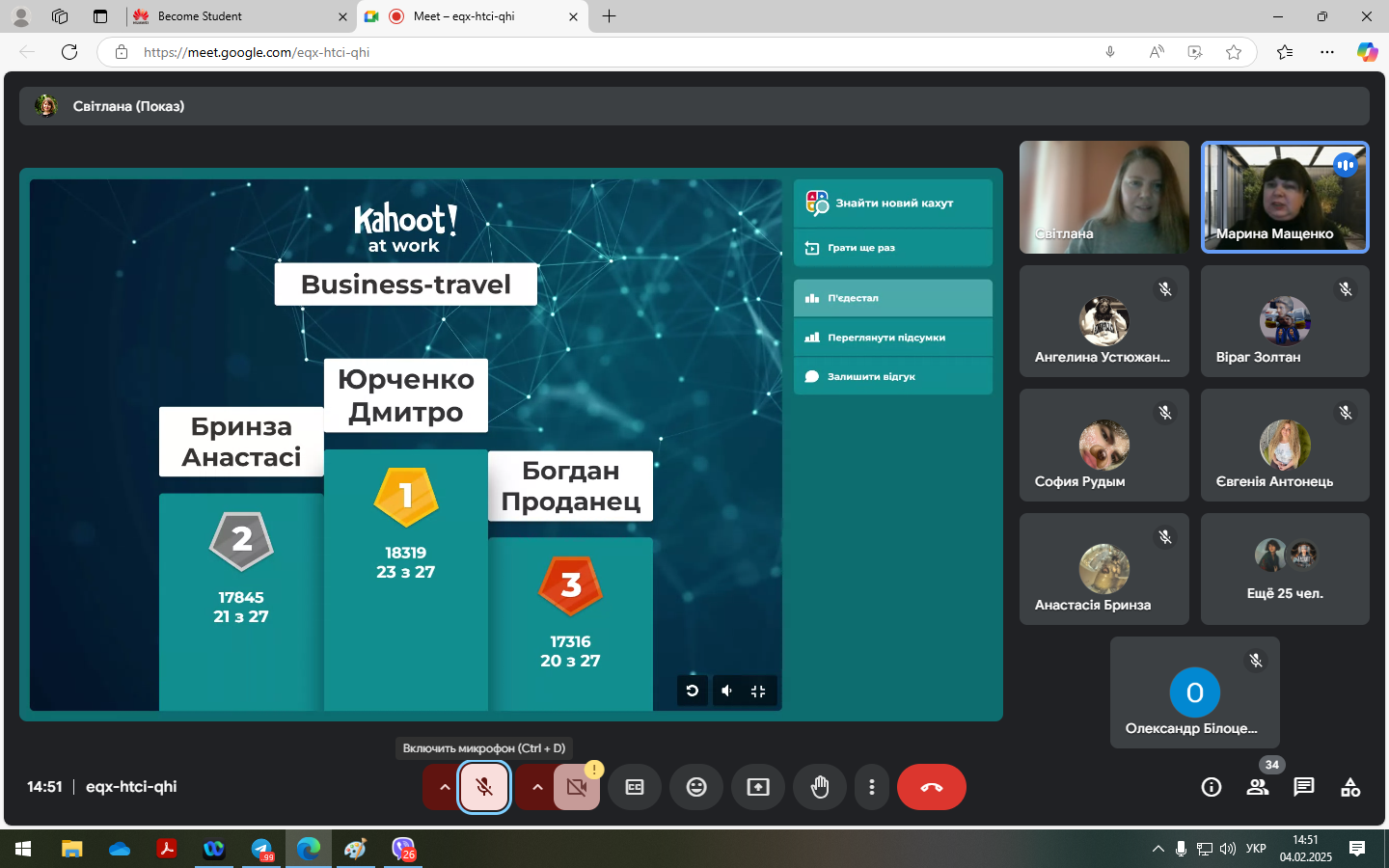Replay the Kahoot podium animation
Screen dimensions: 1389x868
693,691
